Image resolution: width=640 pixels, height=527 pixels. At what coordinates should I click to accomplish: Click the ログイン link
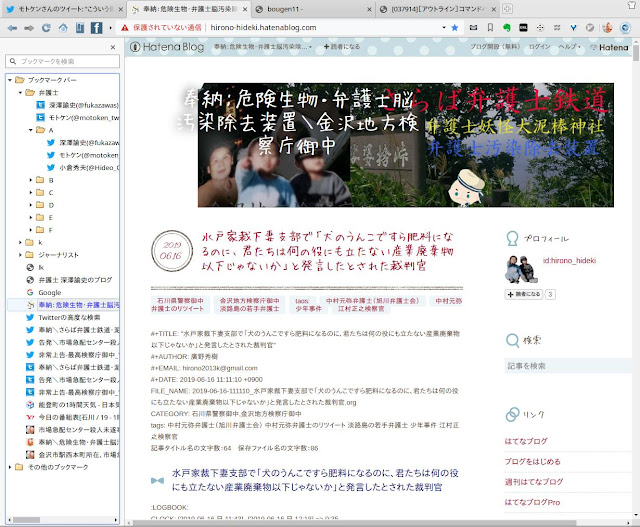tap(540, 47)
